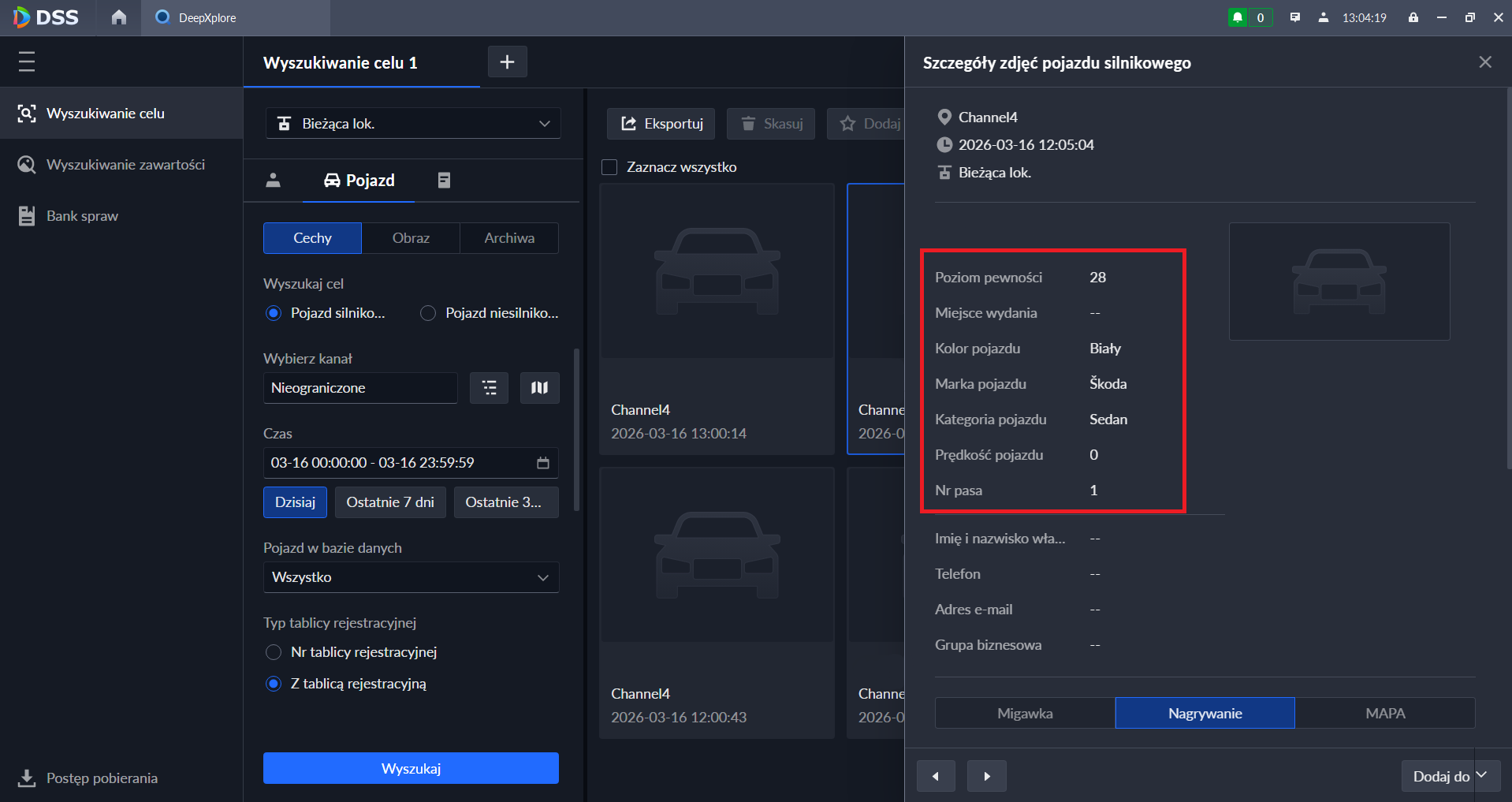Check the Zaznacz wszystko checkbox

tap(609, 167)
